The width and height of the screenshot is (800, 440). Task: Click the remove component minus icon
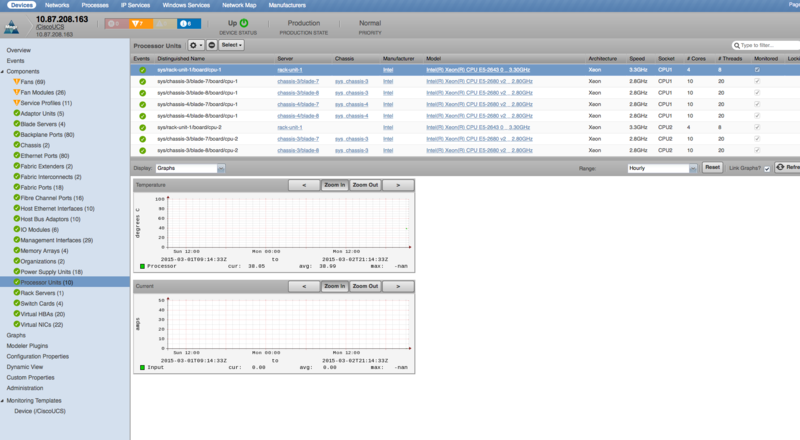(x=212, y=45)
